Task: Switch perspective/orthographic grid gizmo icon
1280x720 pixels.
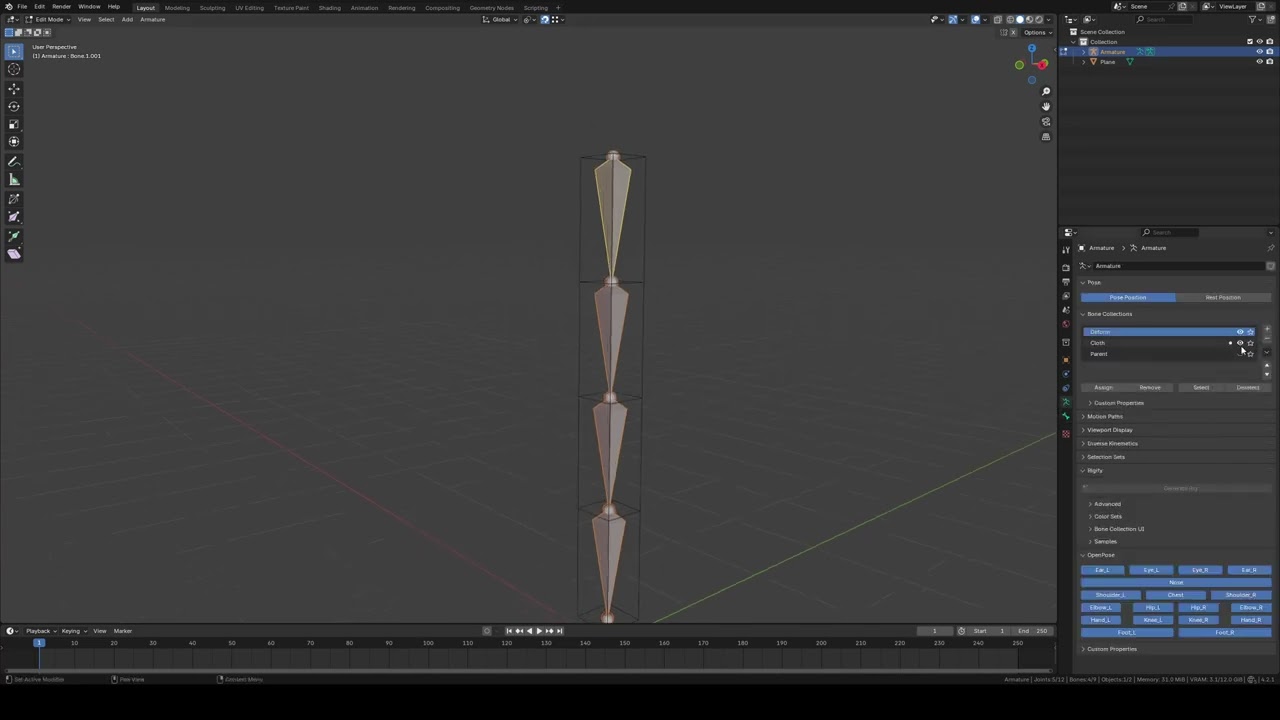Action: [x=1046, y=137]
